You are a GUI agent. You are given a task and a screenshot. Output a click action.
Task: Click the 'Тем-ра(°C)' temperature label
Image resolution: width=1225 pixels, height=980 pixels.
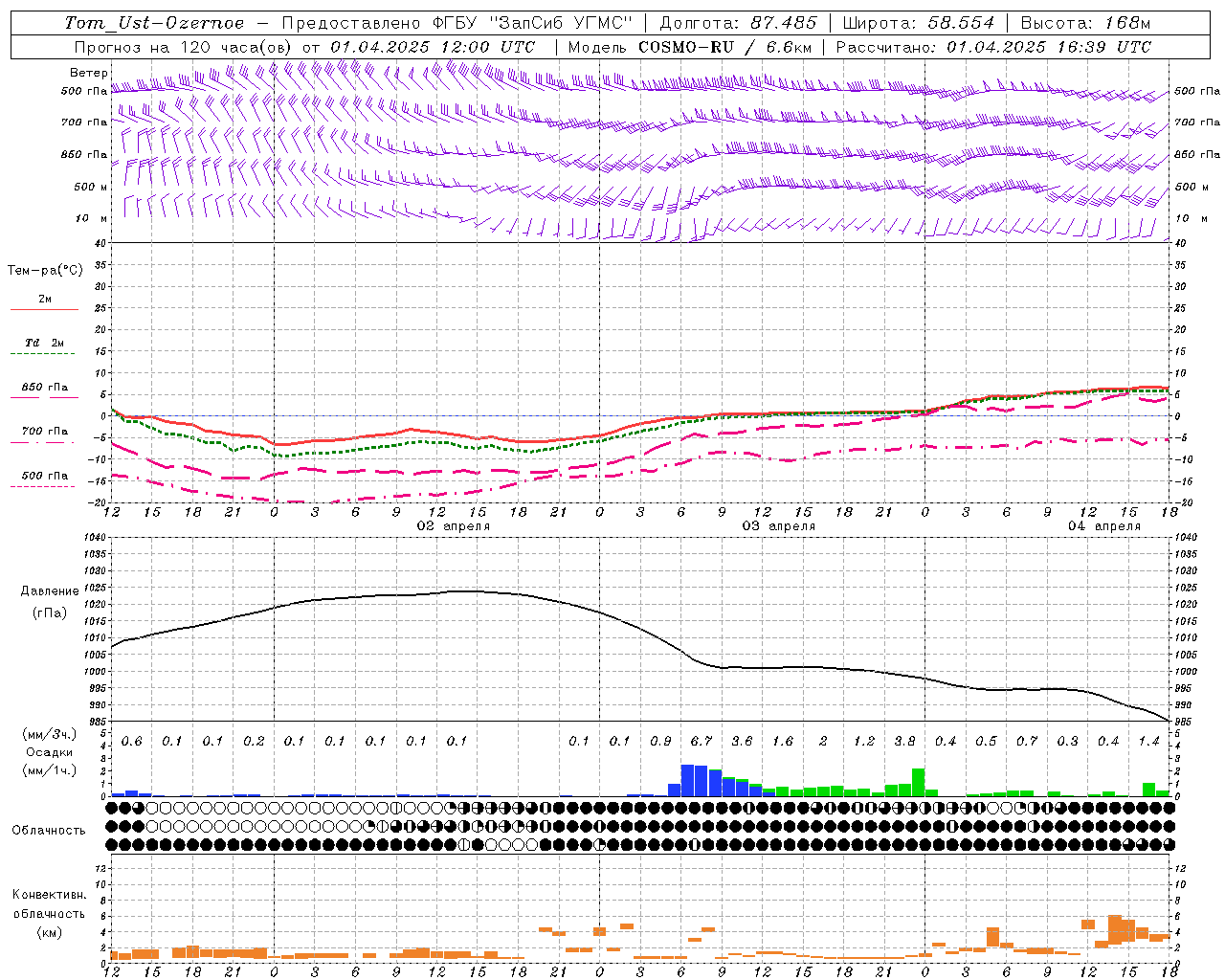click(45, 271)
